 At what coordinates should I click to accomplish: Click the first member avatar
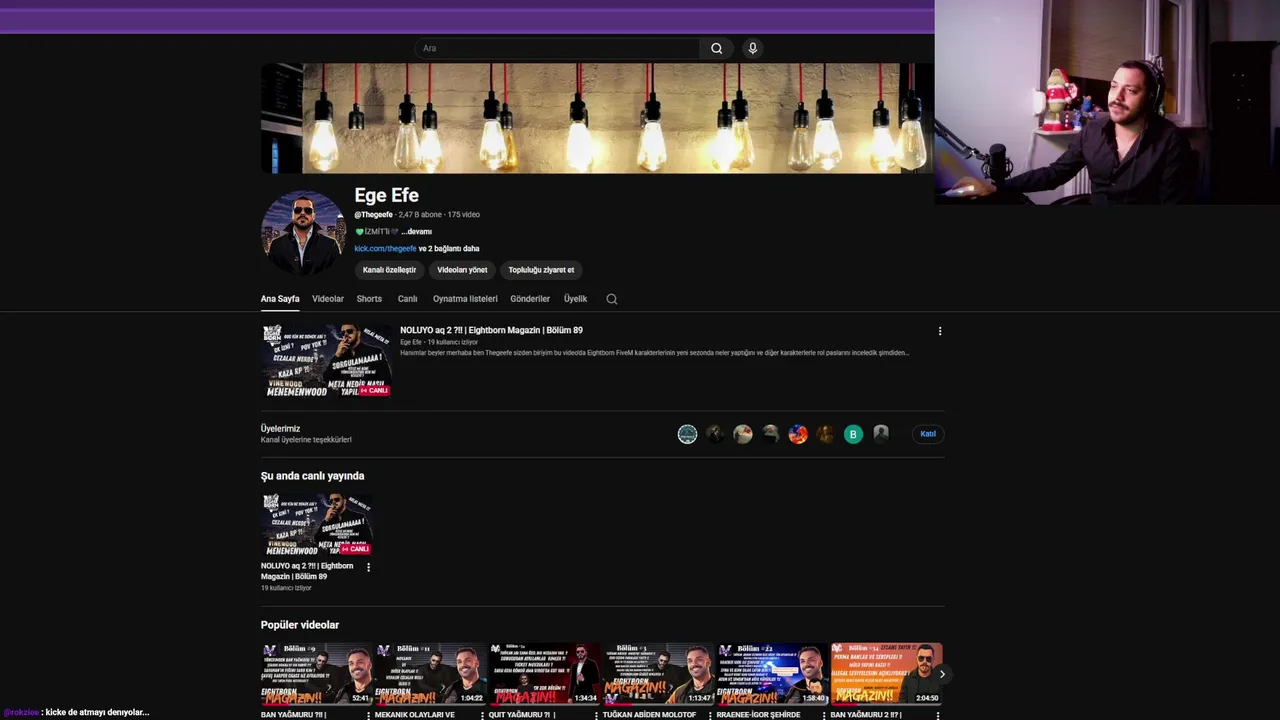(x=687, y=434)
